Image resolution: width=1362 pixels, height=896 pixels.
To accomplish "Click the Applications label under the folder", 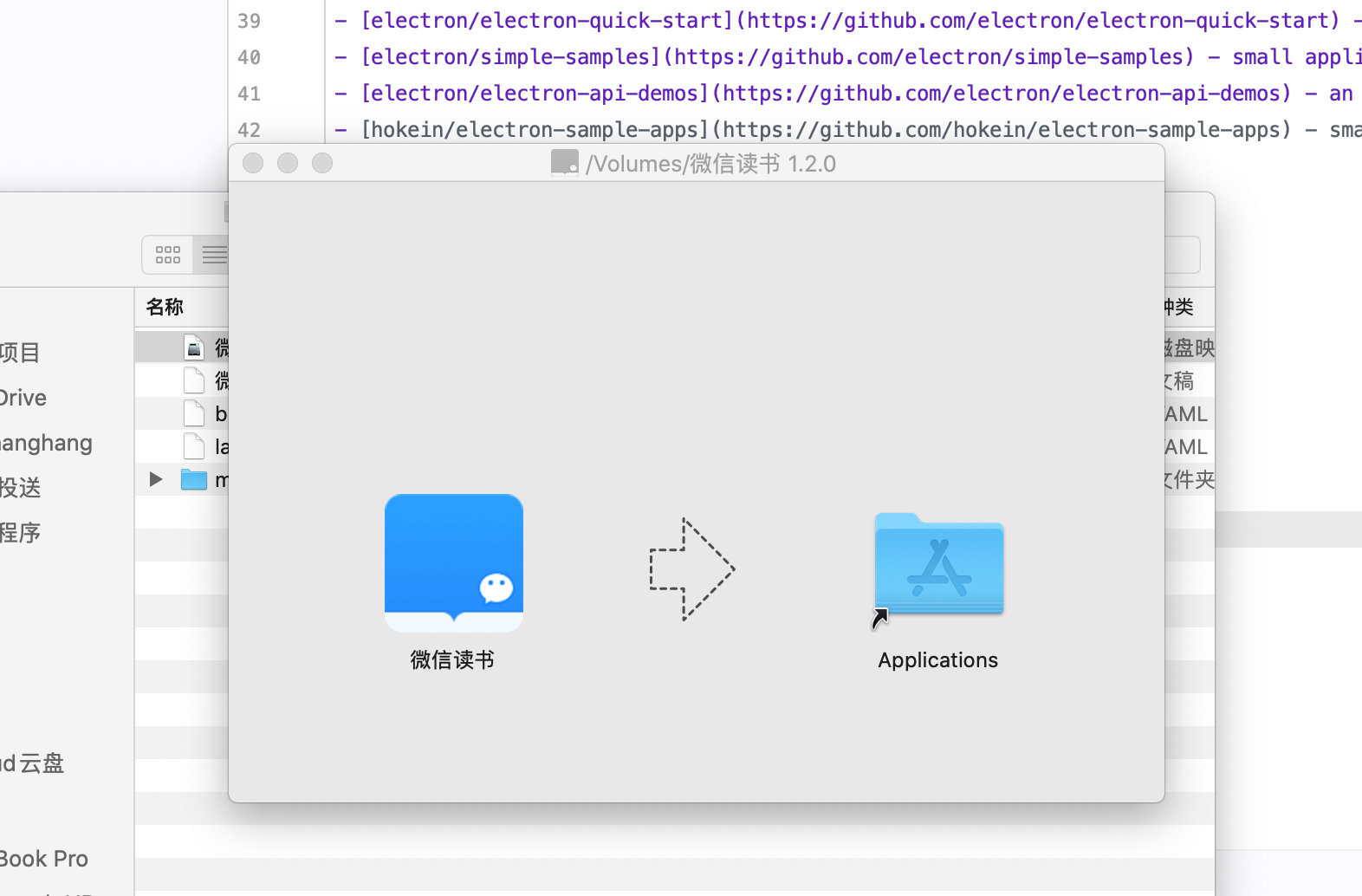I will (937, 660).
